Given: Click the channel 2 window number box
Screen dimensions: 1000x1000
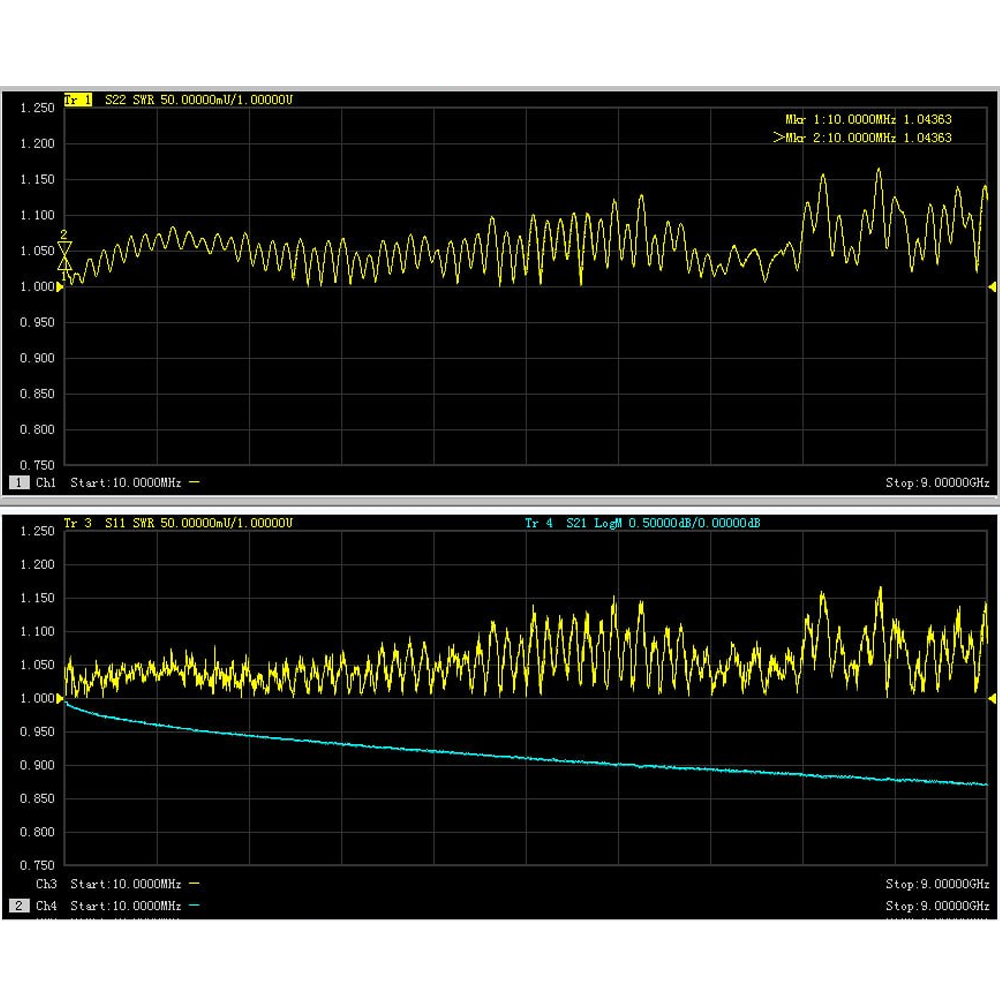Looking at the screenshot, I should [x=19, y=906].
